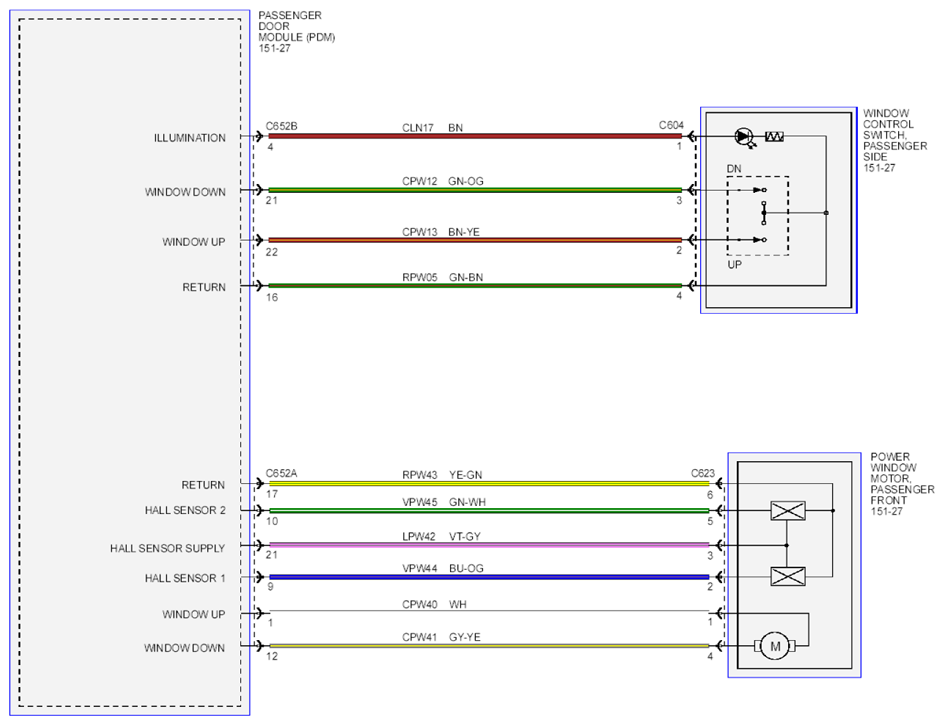The image size is (944, 725).
Task: Click pin 10 under the VPW45 wire
Action: coord(272,521)
